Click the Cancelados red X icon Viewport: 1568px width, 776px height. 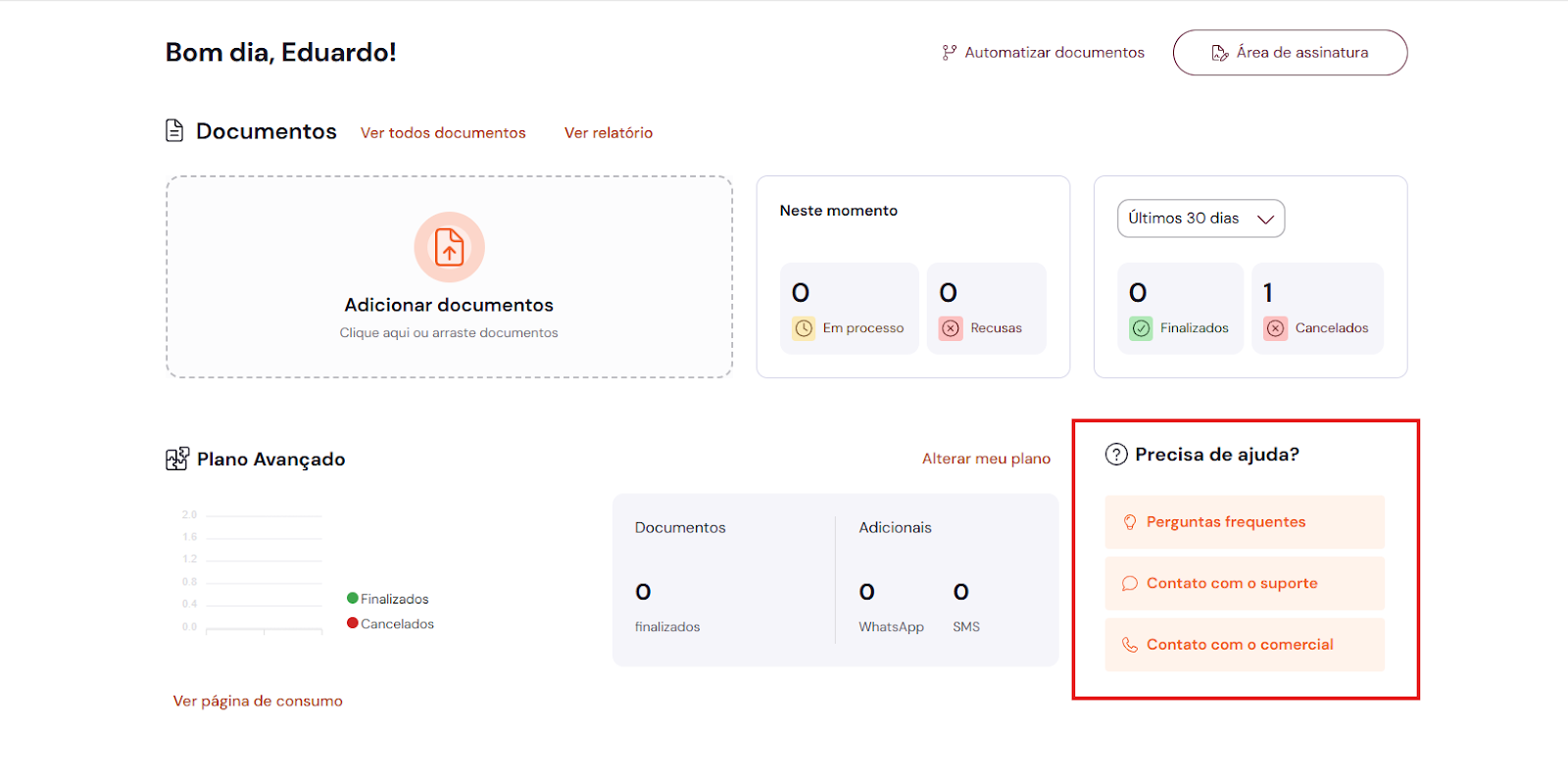pos(1275,328)
